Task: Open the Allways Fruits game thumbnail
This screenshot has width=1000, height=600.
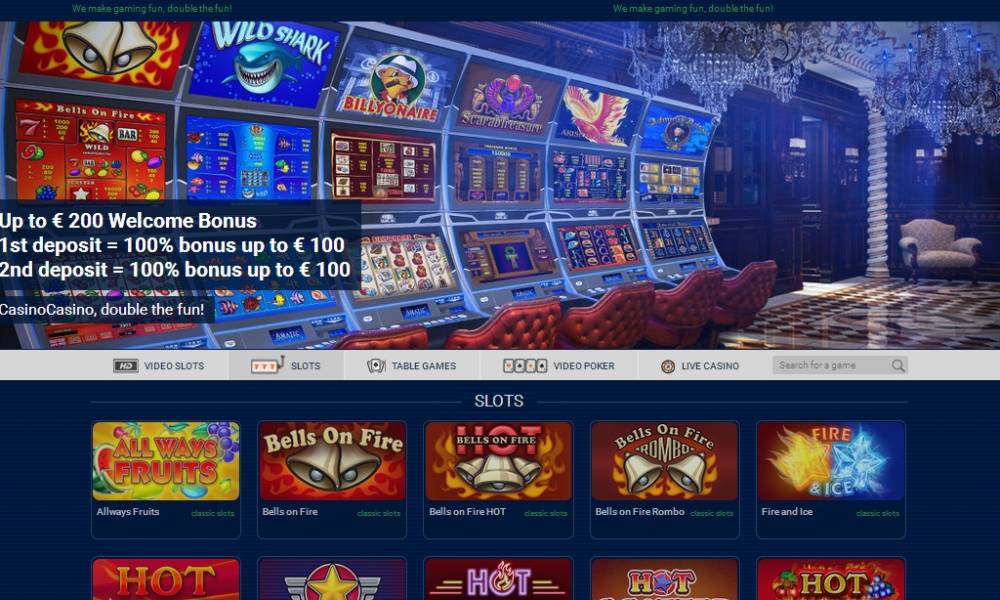Action: point(166,460)
